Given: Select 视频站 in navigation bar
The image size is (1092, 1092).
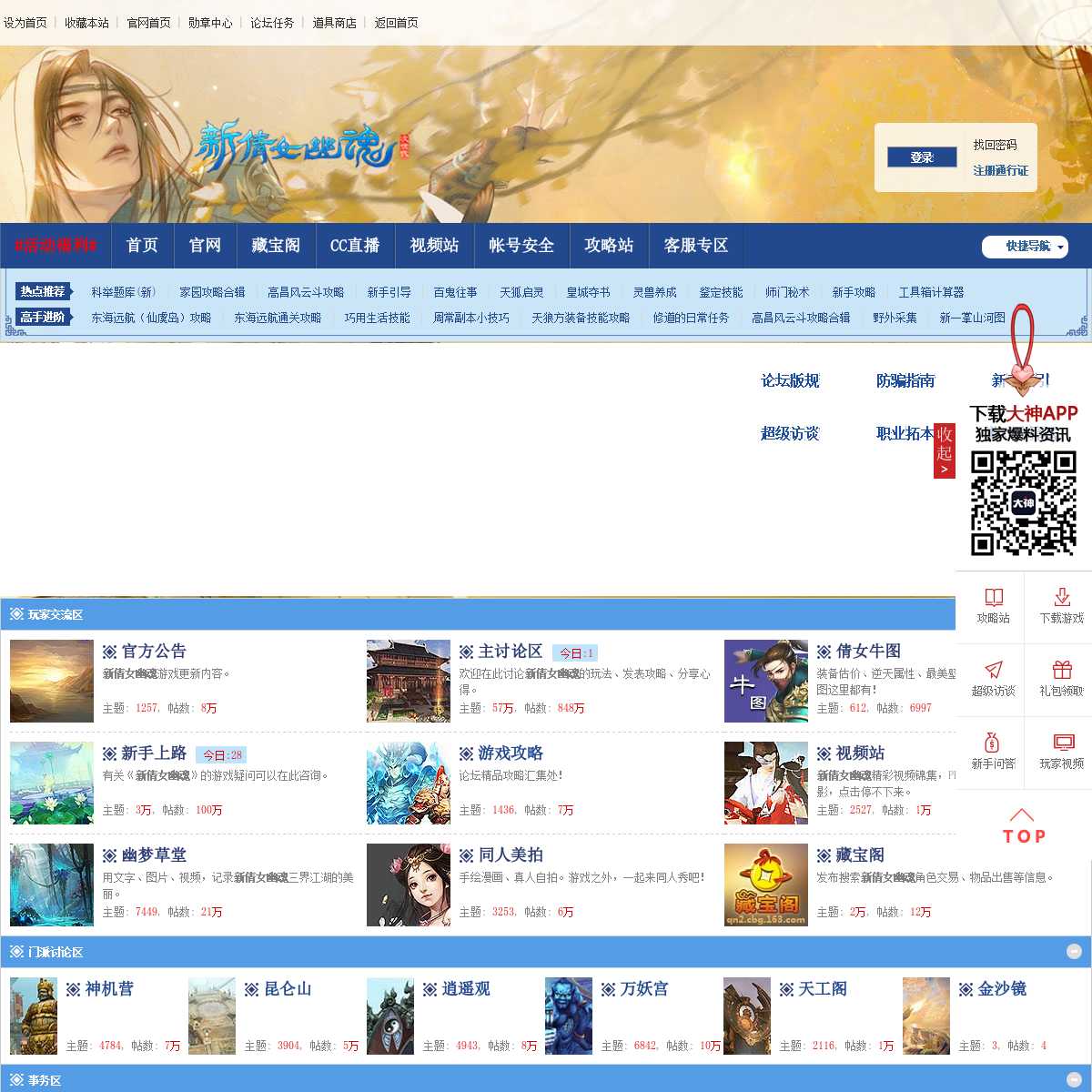Looking at the screenshot, I should click(434, 246).
